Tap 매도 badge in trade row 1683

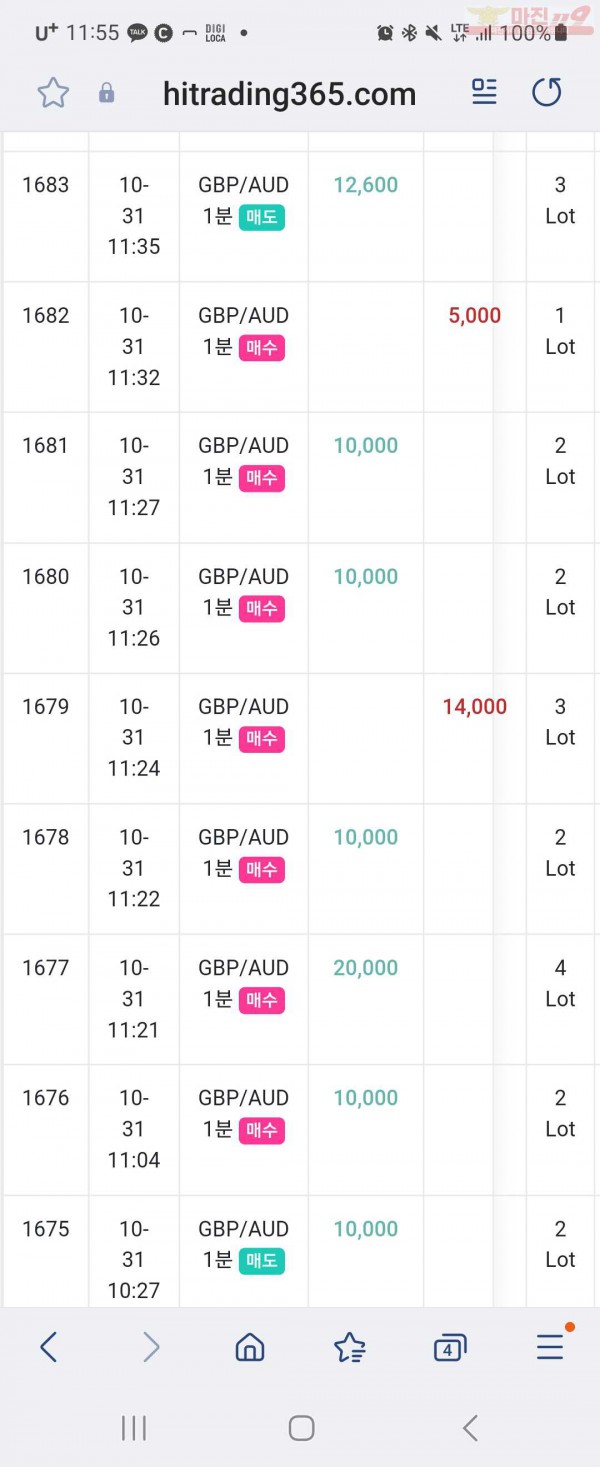coord(262,217)
